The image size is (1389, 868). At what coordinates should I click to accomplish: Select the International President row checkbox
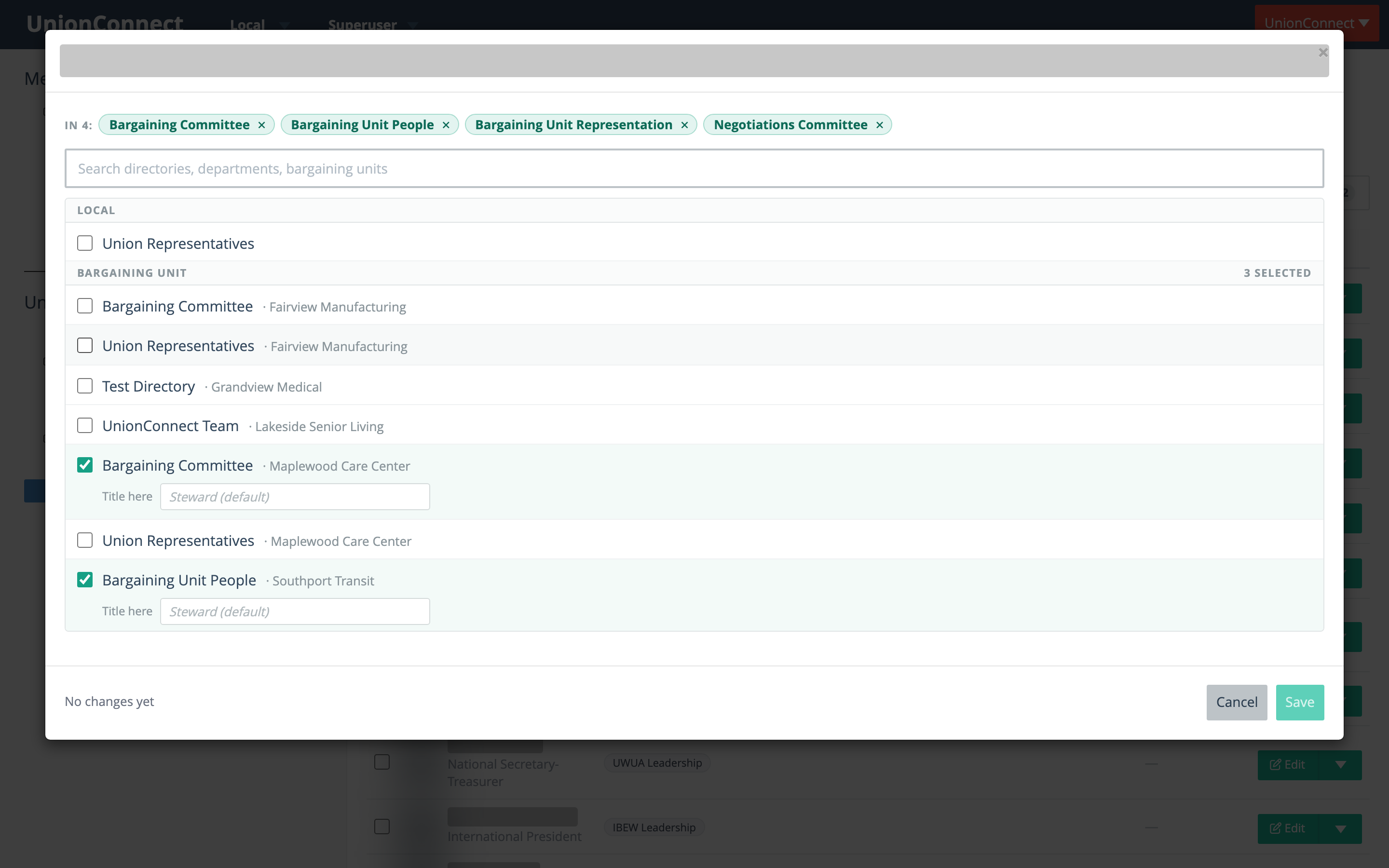tap(381, 826)
